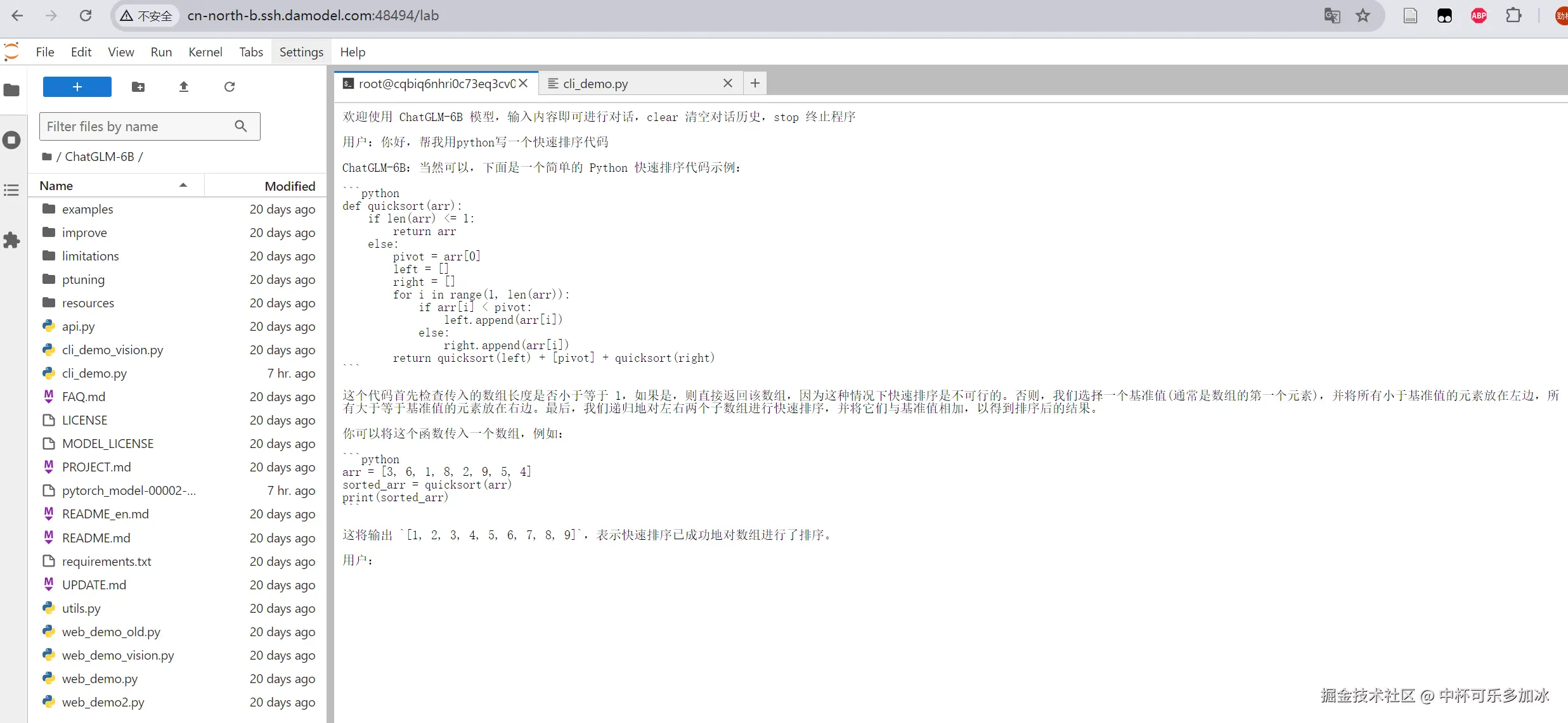Viewport: 1568px width, 723px height.
Task: Open the examples folder
Action: tap(87, 209)
